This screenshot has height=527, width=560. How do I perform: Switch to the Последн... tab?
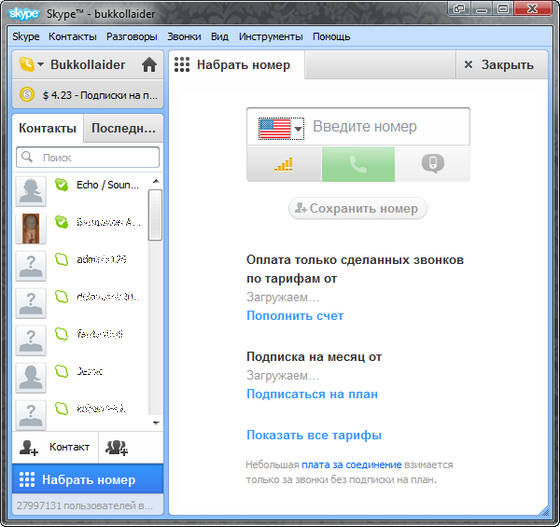123,128
